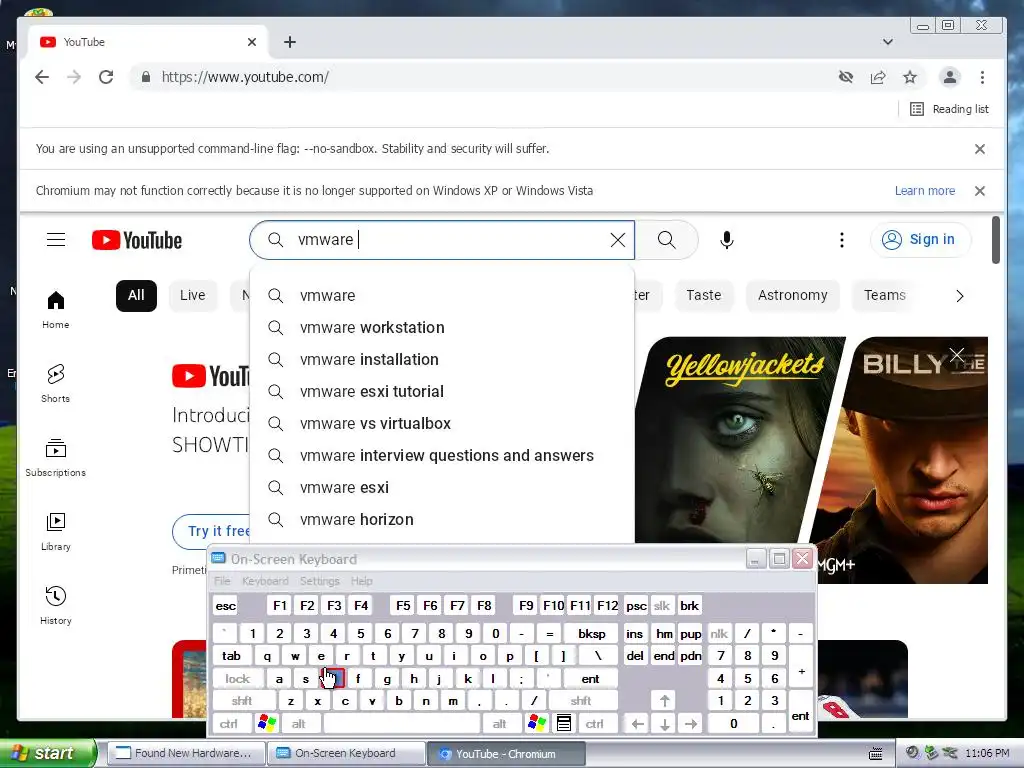Click into the YouTube search field

(444, 240)
